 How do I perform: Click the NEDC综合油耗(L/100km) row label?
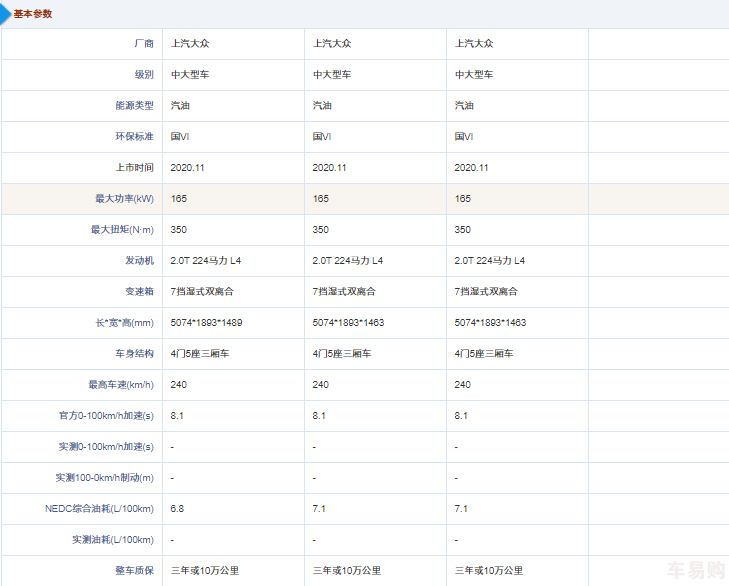[x=99, y=509]
